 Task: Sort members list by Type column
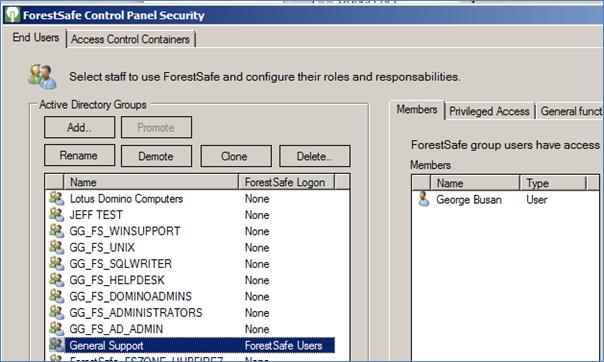click(x=553, y=183)
